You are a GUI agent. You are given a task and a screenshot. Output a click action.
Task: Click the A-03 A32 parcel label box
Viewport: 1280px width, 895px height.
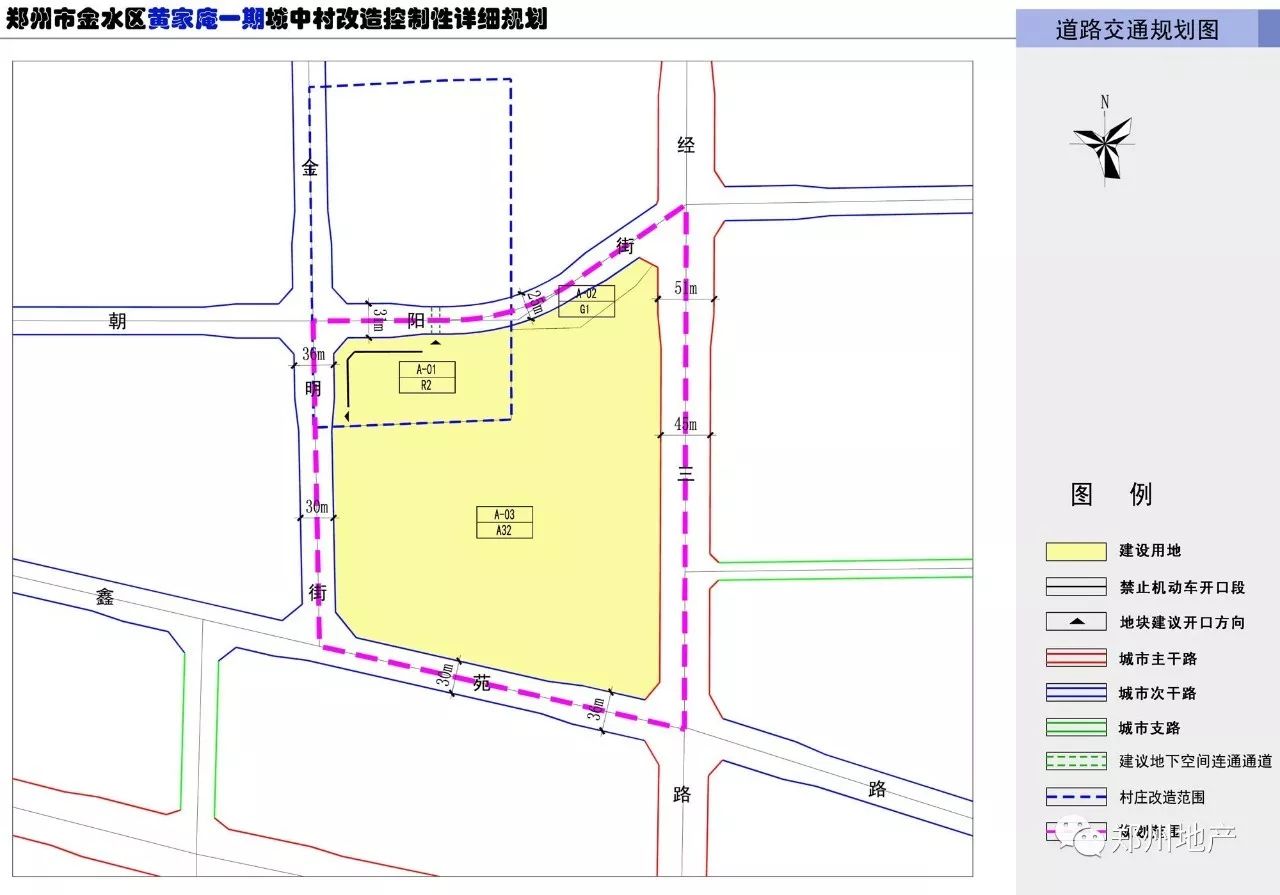point(504,522)
